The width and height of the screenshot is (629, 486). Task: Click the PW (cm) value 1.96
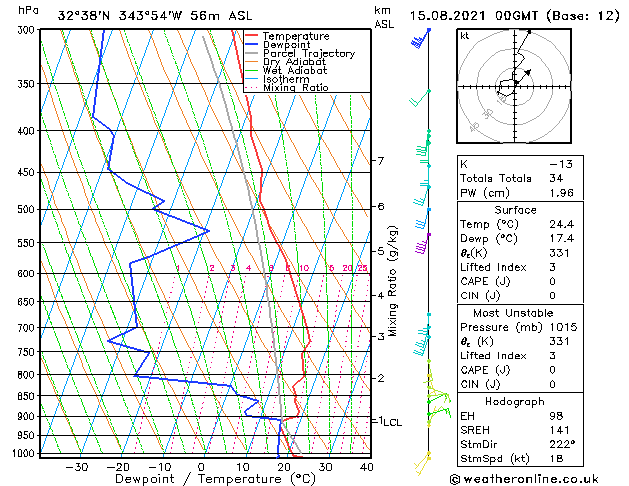[562, 193]
